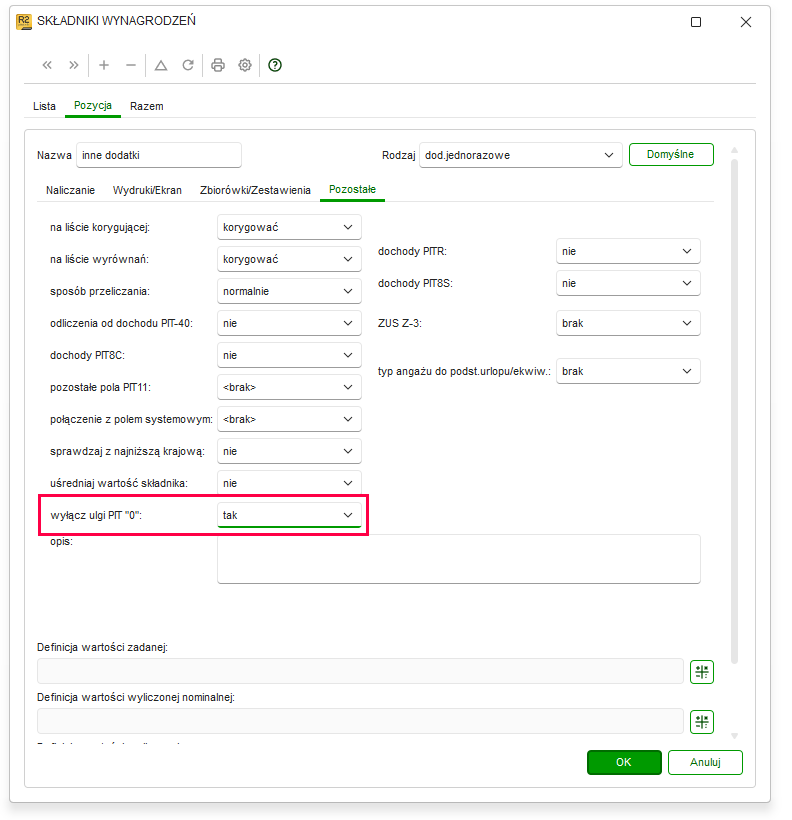792x820 pixels.
Task: Open 'odliczenia od dochodu PIT-40' dropdown
Action: (x=289, y=323)
